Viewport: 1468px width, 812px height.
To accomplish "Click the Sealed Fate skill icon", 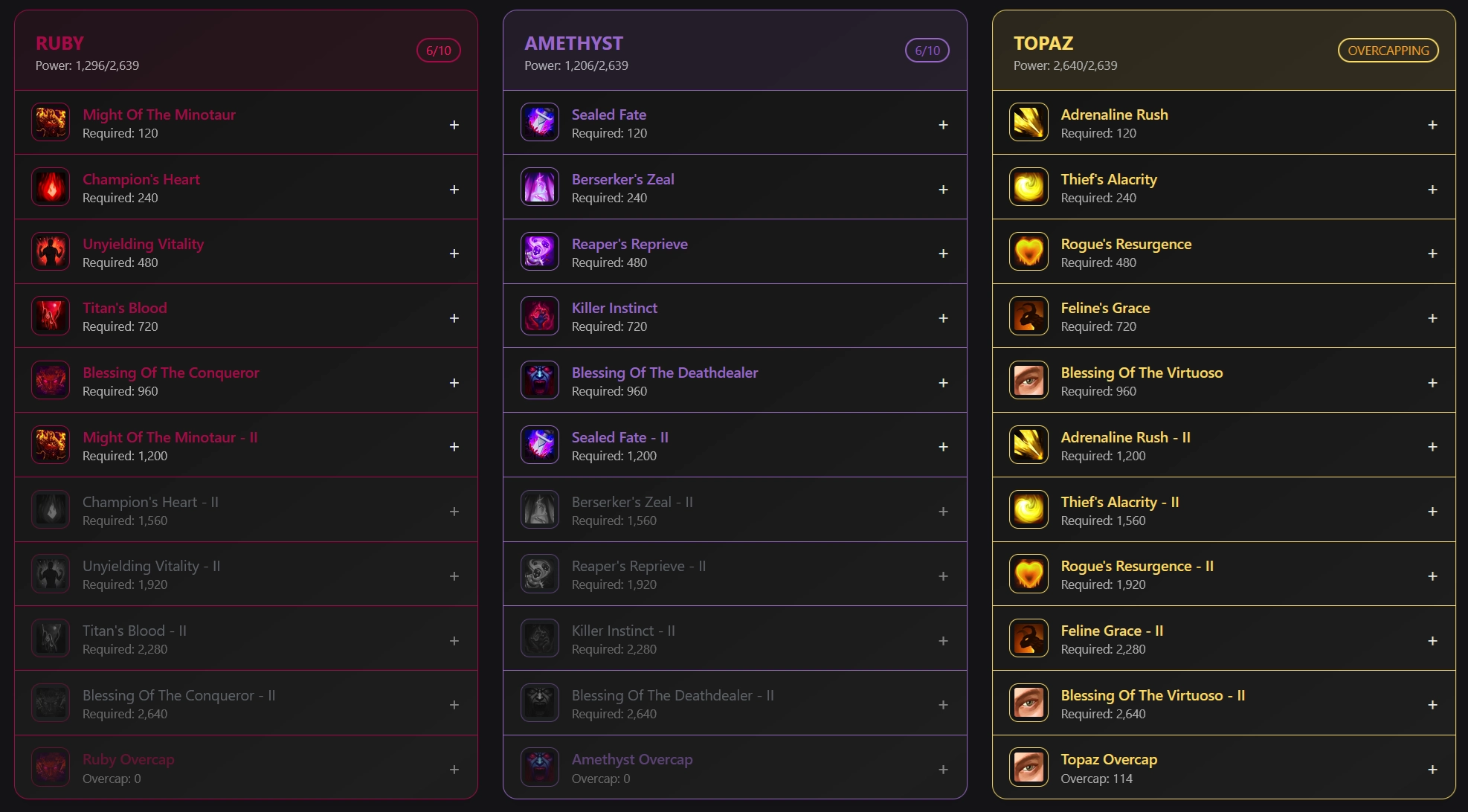I will pos(540,123).
